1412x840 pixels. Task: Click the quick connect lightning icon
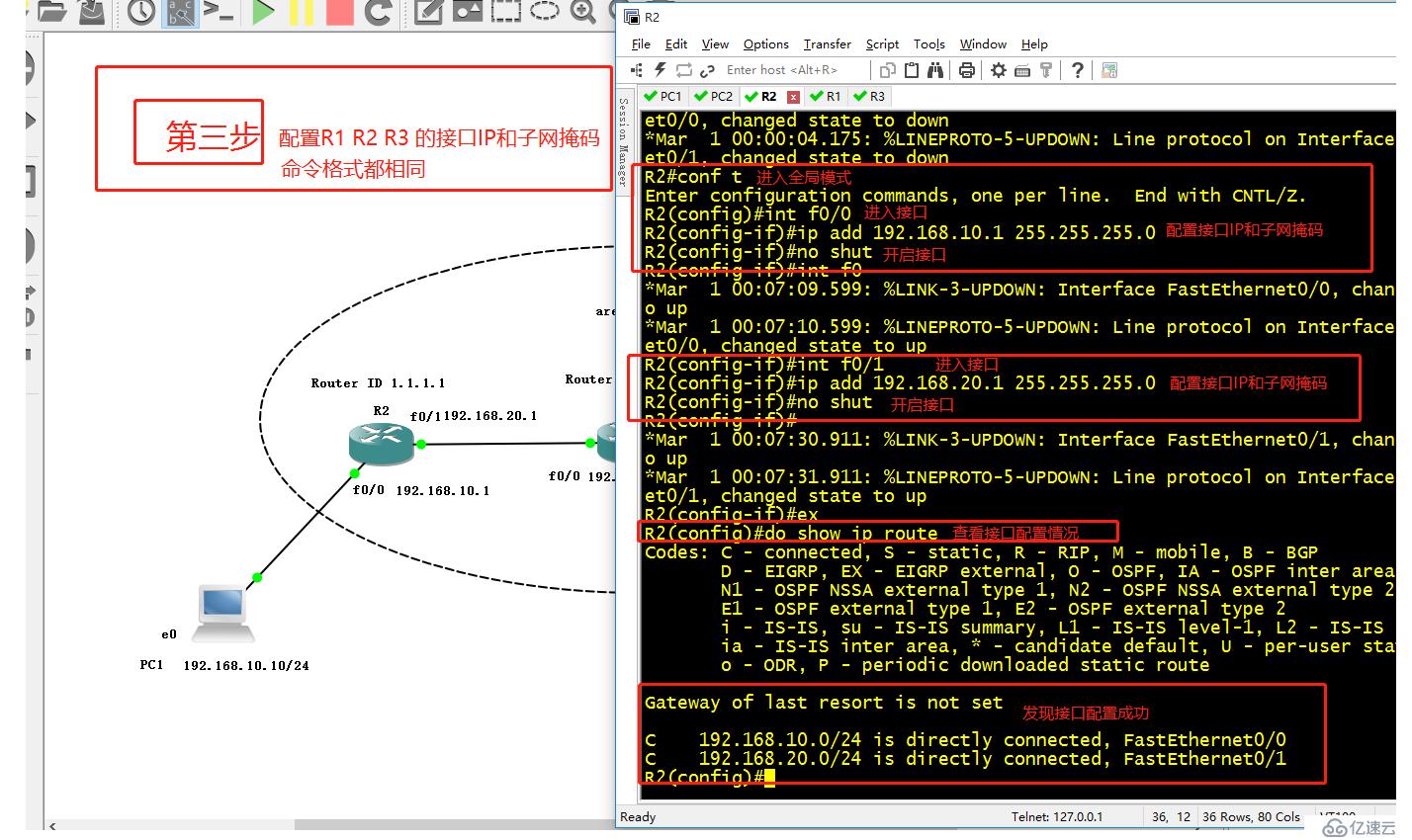(x=661, y=70)
